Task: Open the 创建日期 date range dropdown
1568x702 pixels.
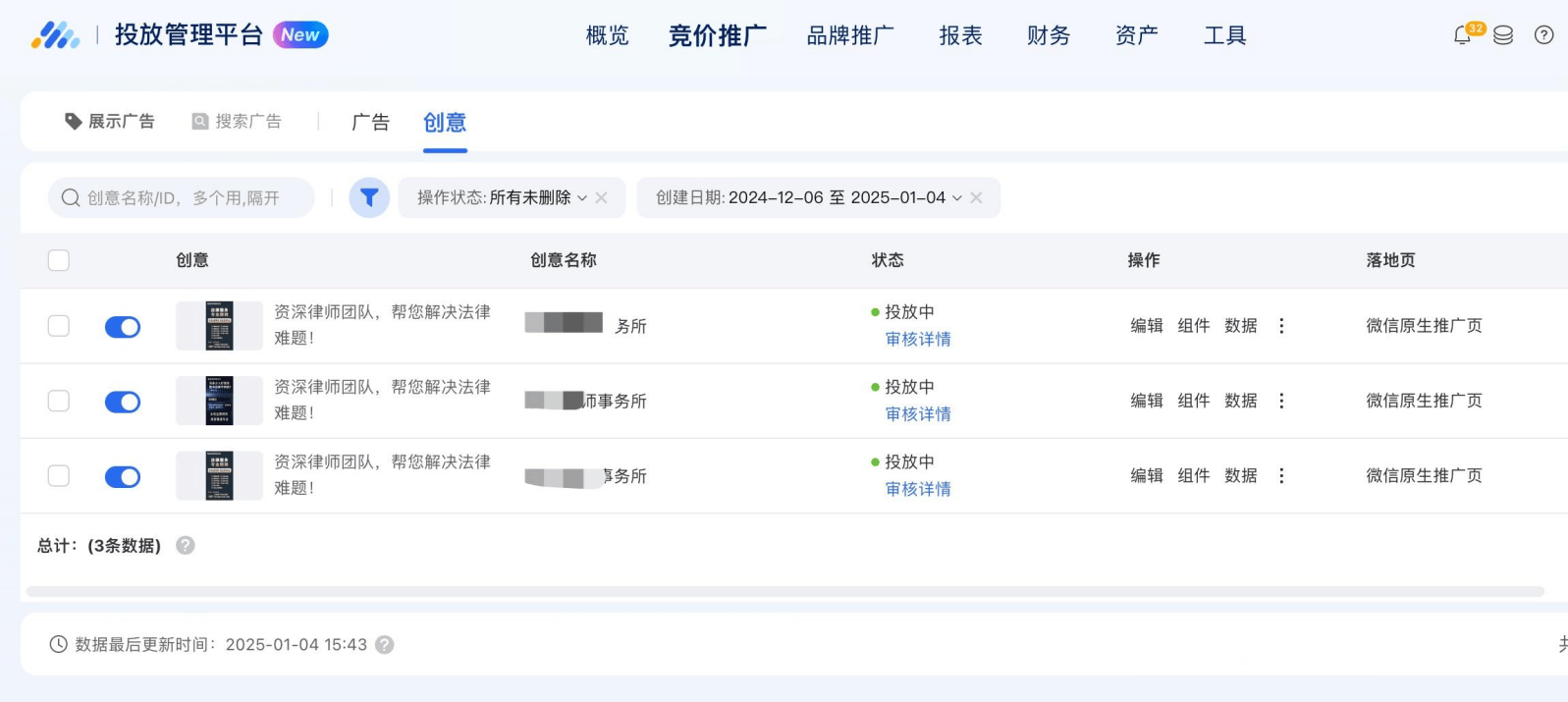Action: pos(808,198)
